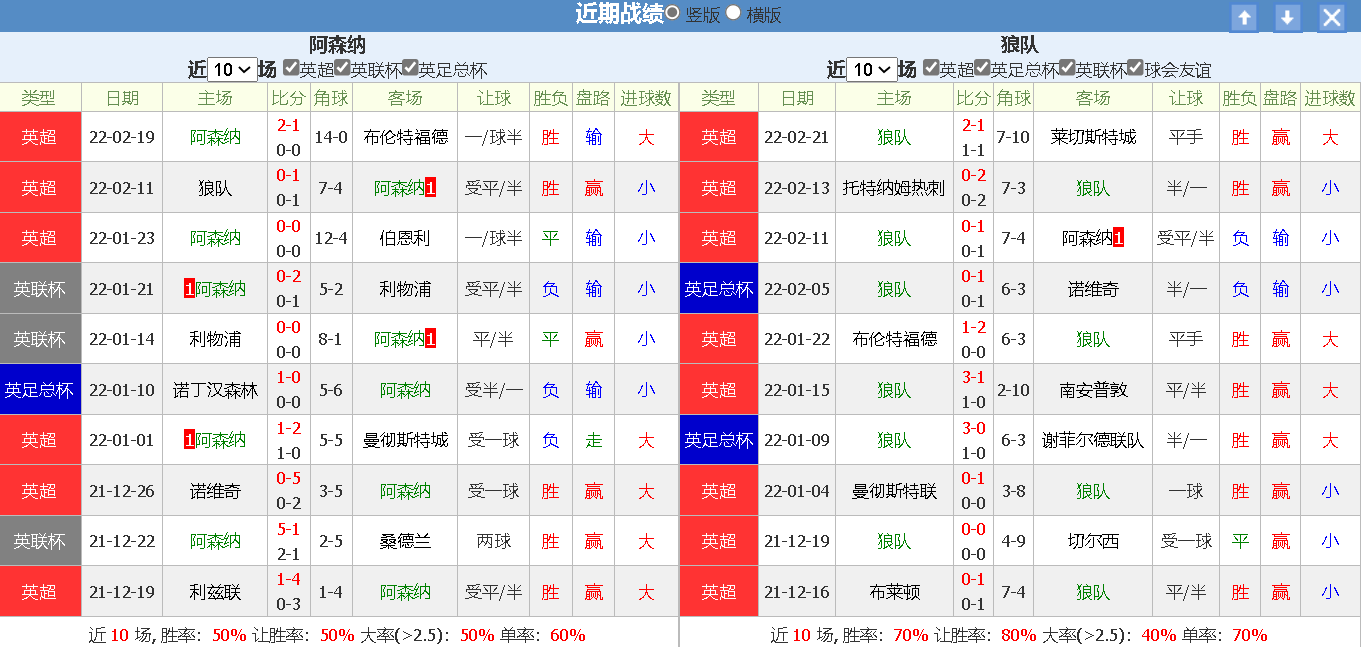Click score 0-5 on 诺维奇 vs 阿森纳 row
This screenshot has width=1361, height=647.
pos(288,478)
